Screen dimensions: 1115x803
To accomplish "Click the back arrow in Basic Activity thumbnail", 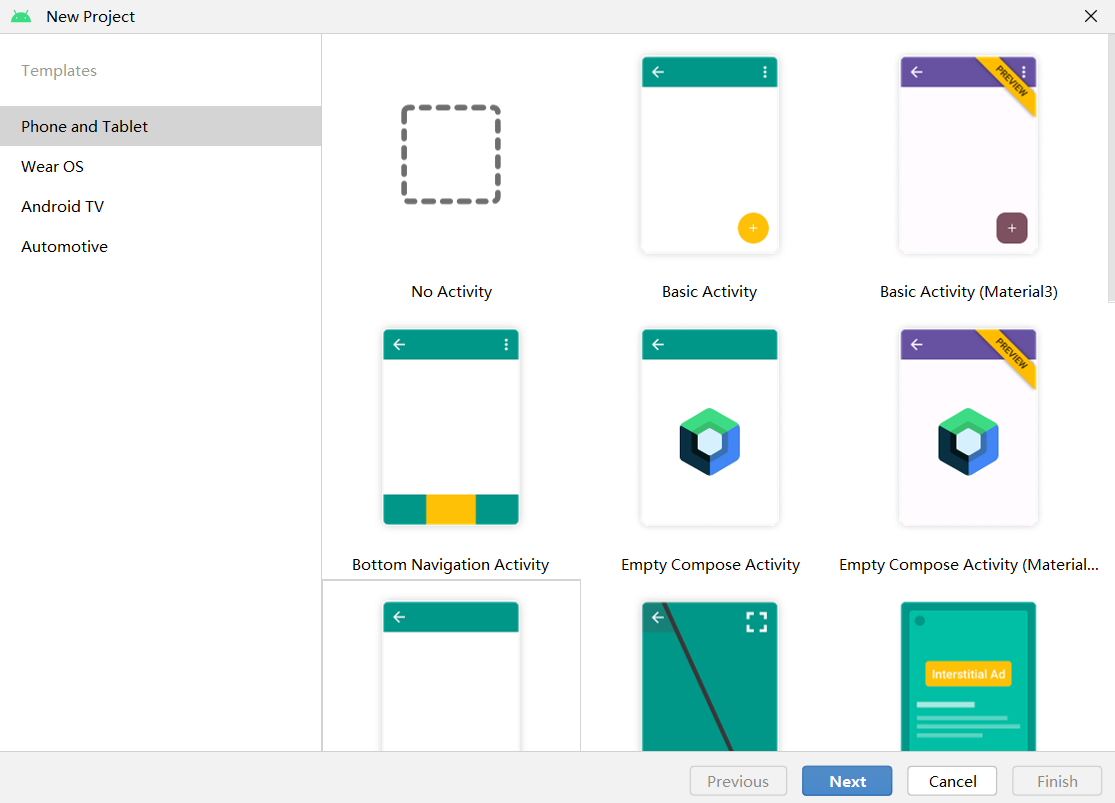I will pyautogui.click(x=658, y=72).
